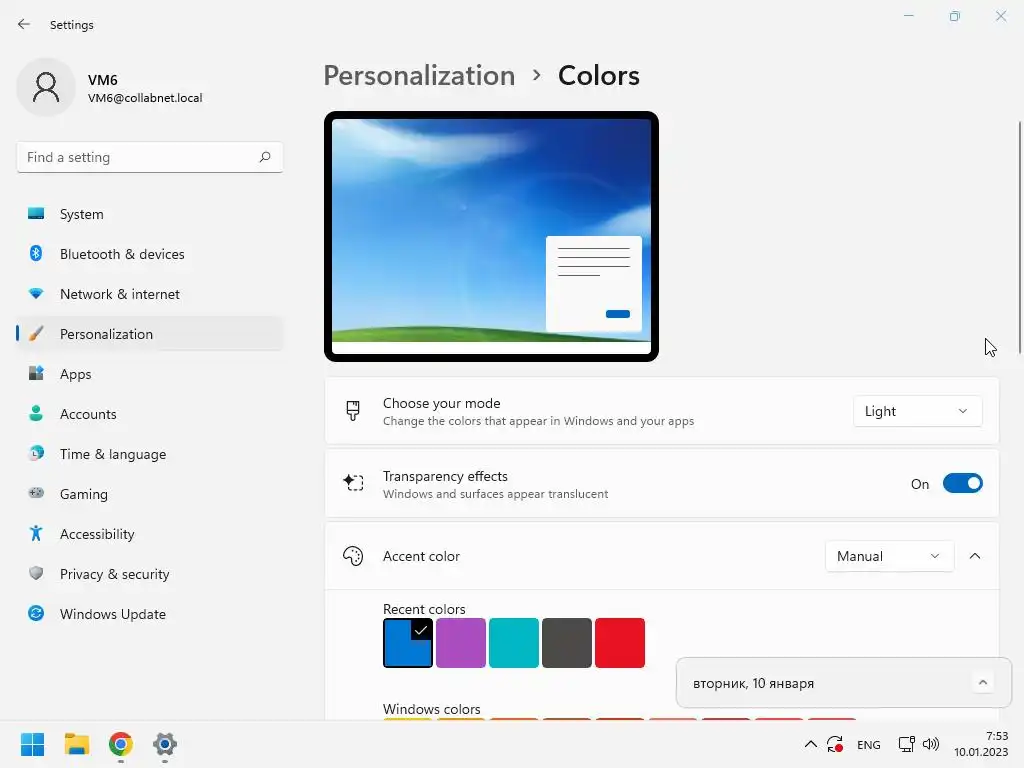1024x768 pixels.
Task: Click the System monitor icon in sidebar
Action: 36,214
